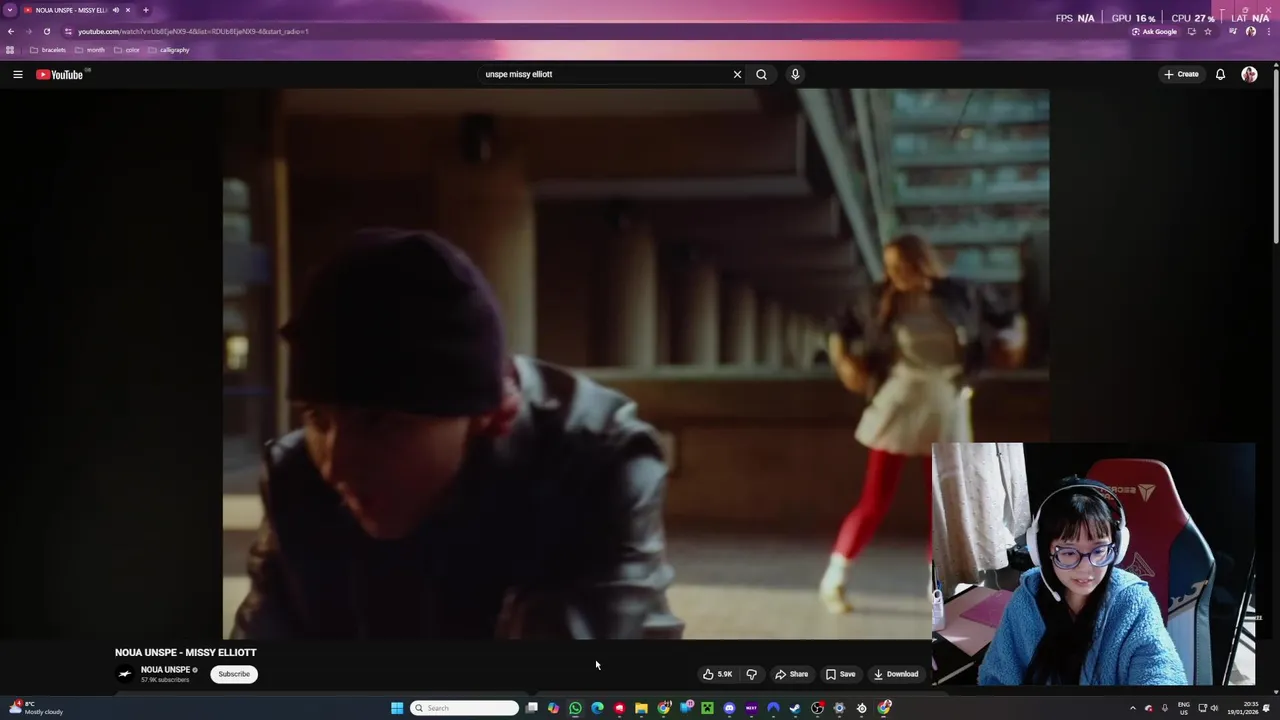Open the bookmarks apps grid icon
This screenshot has width=1280, height=720.
tap(10, 50)
